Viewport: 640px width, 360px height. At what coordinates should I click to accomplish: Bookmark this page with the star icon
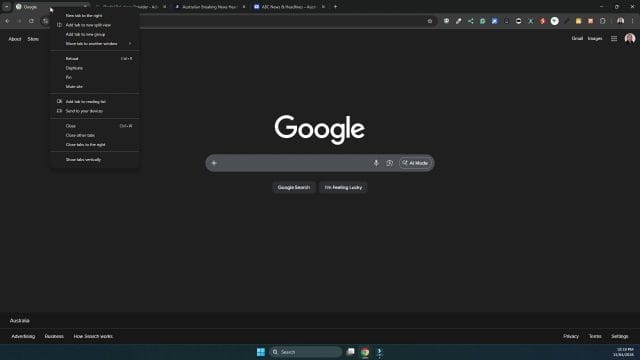click(430, 21)
